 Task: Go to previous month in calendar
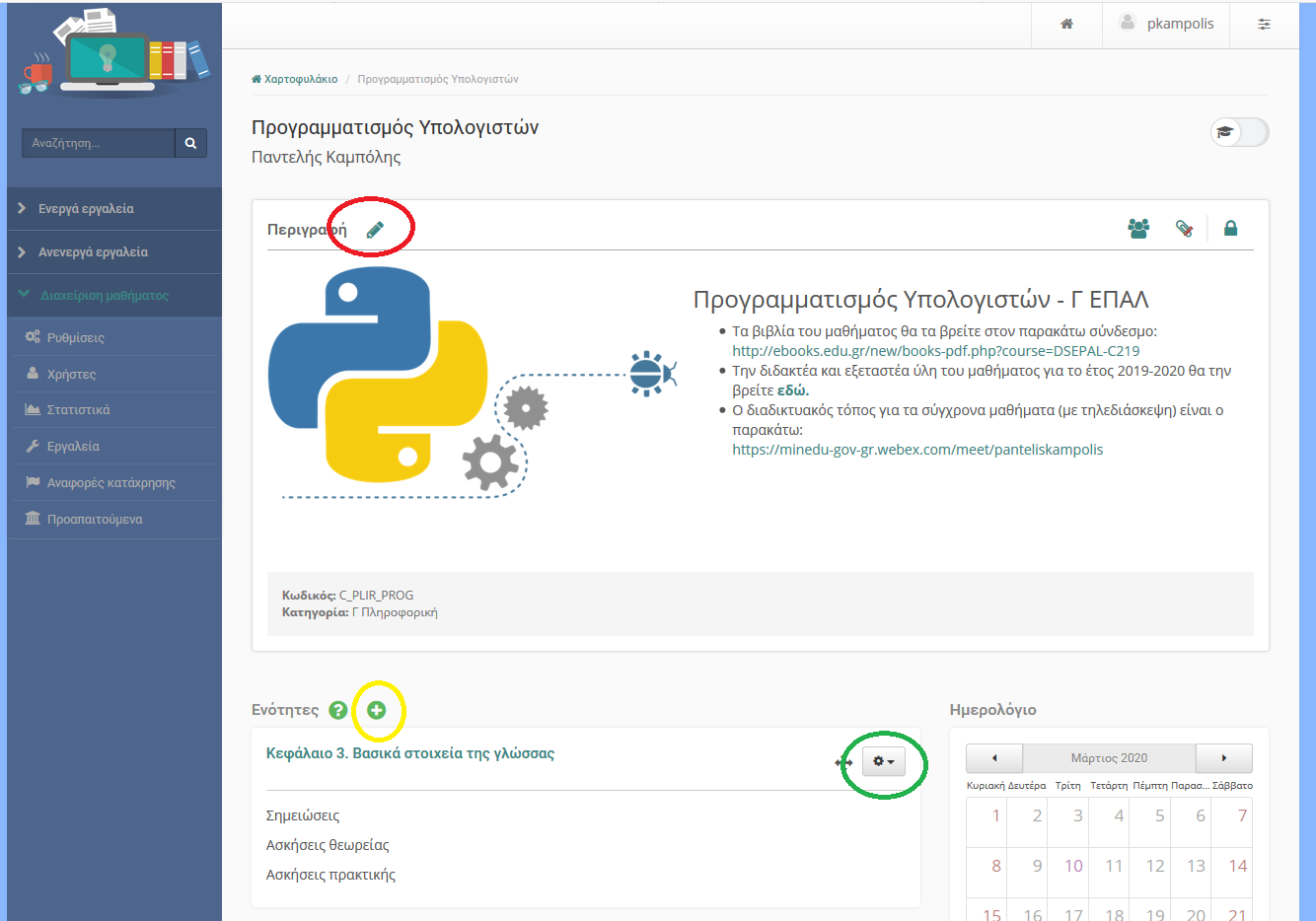coord(994,758)
